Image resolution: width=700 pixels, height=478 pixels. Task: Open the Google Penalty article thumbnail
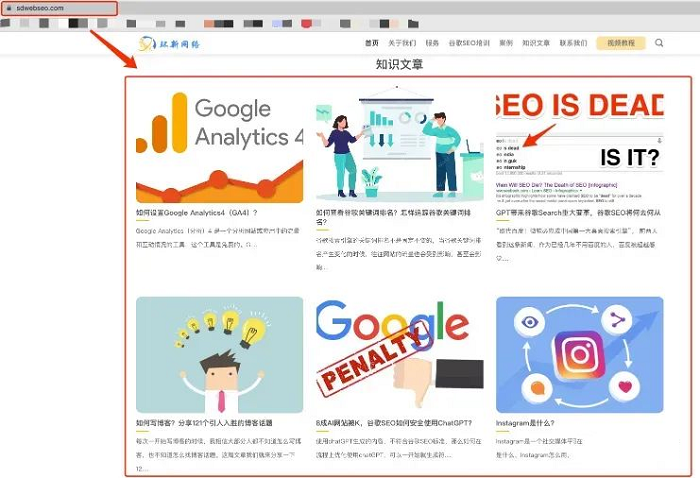pyautogui.click(x=400, y=355)
